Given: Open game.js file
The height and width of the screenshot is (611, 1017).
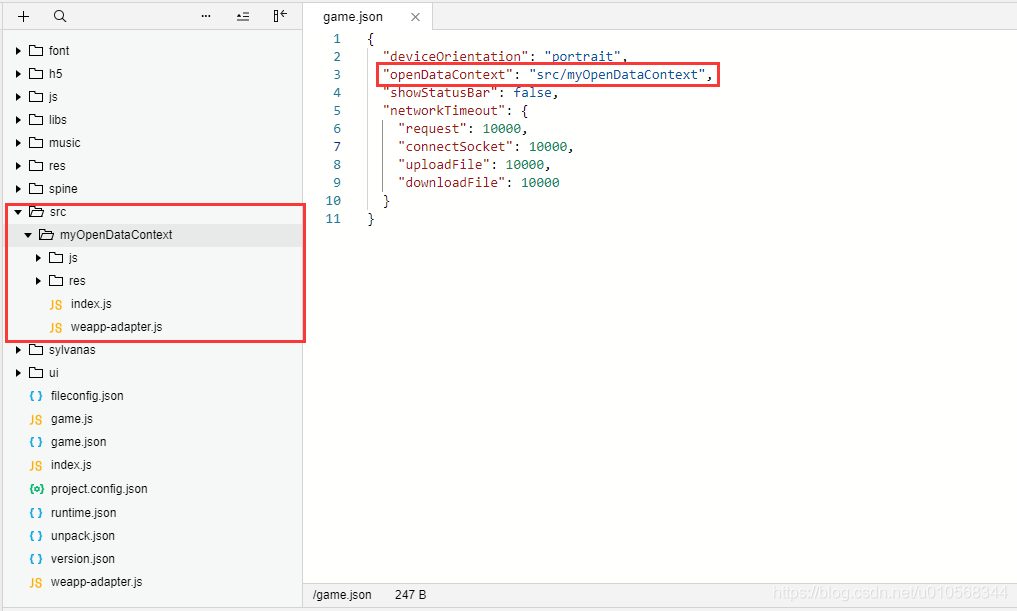Looking at the screenshot, I should 72,419.
